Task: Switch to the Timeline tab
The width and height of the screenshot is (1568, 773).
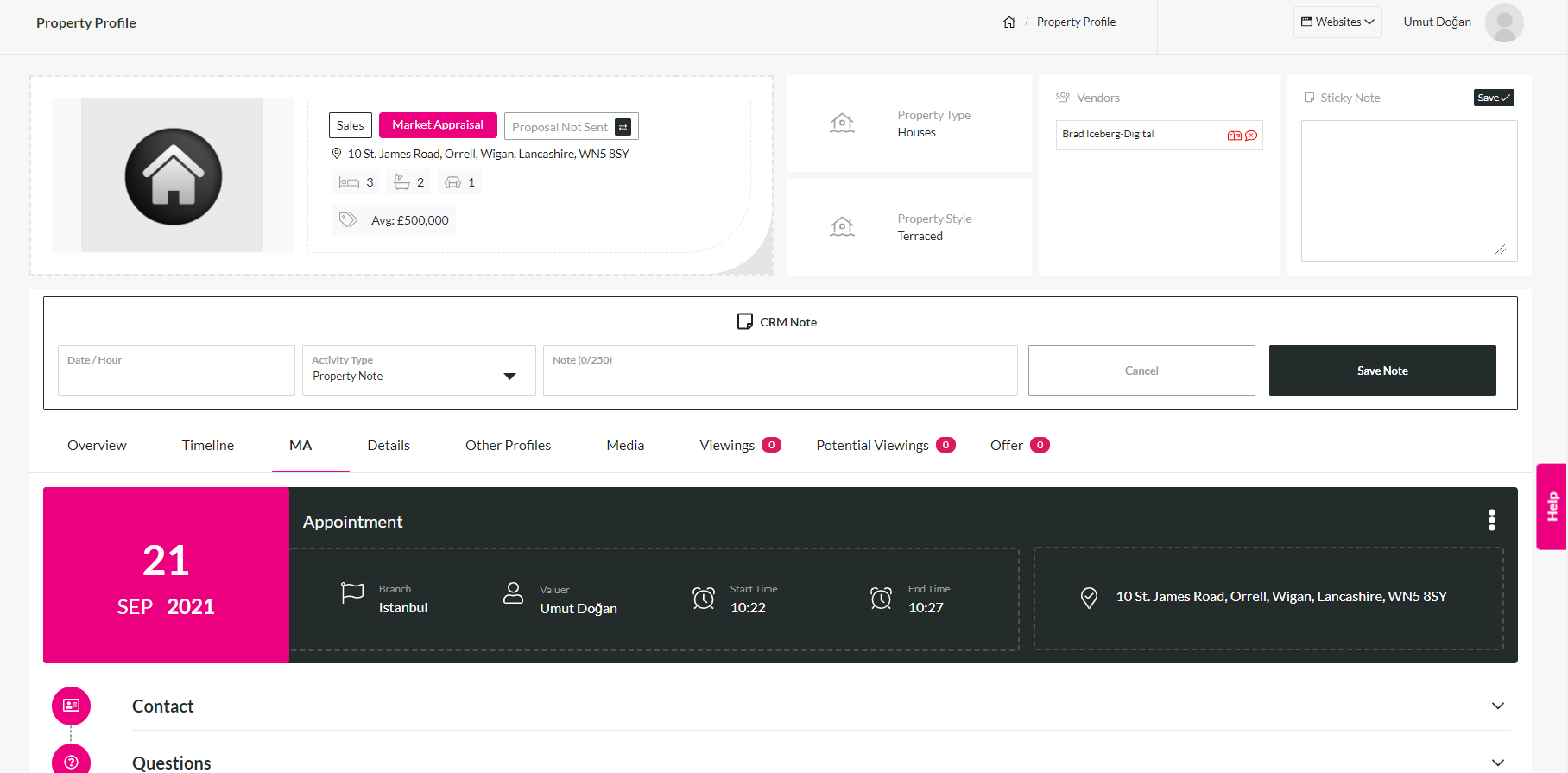Action: [208, 446]
